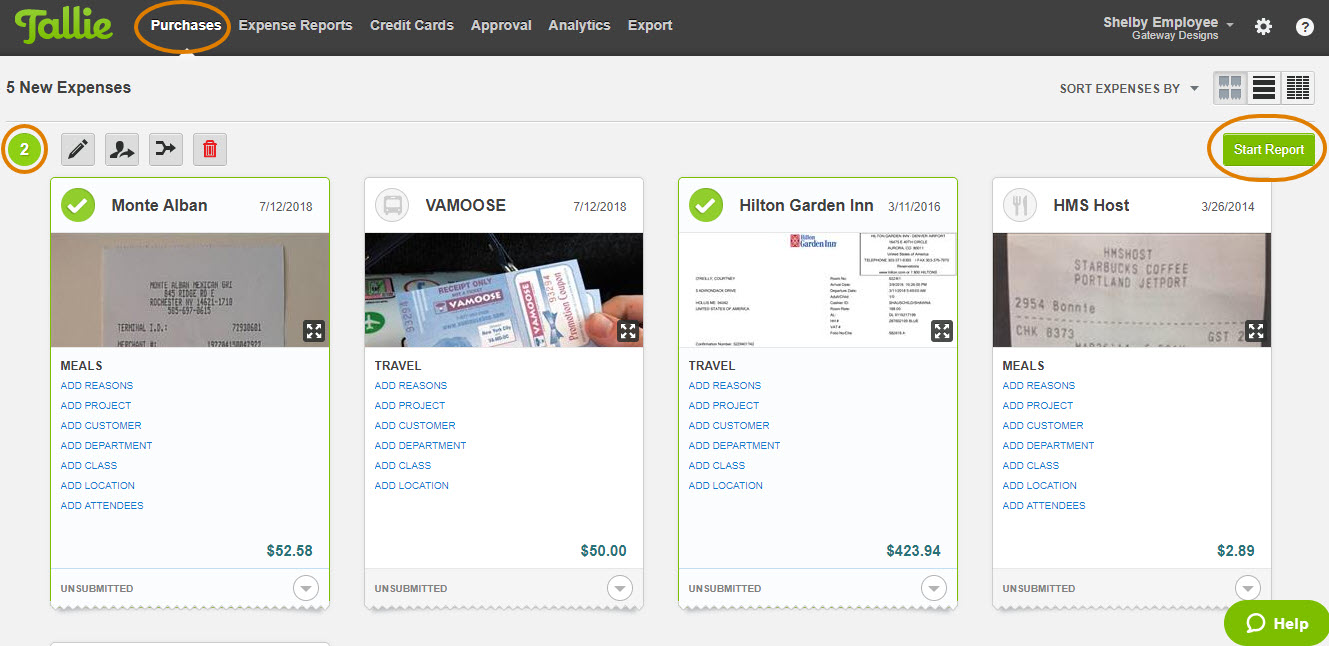This screenshot has height=646, width=1329.
Task: Go to the Analytics tab
Action: pyautogui.click(x=579, y=25)
